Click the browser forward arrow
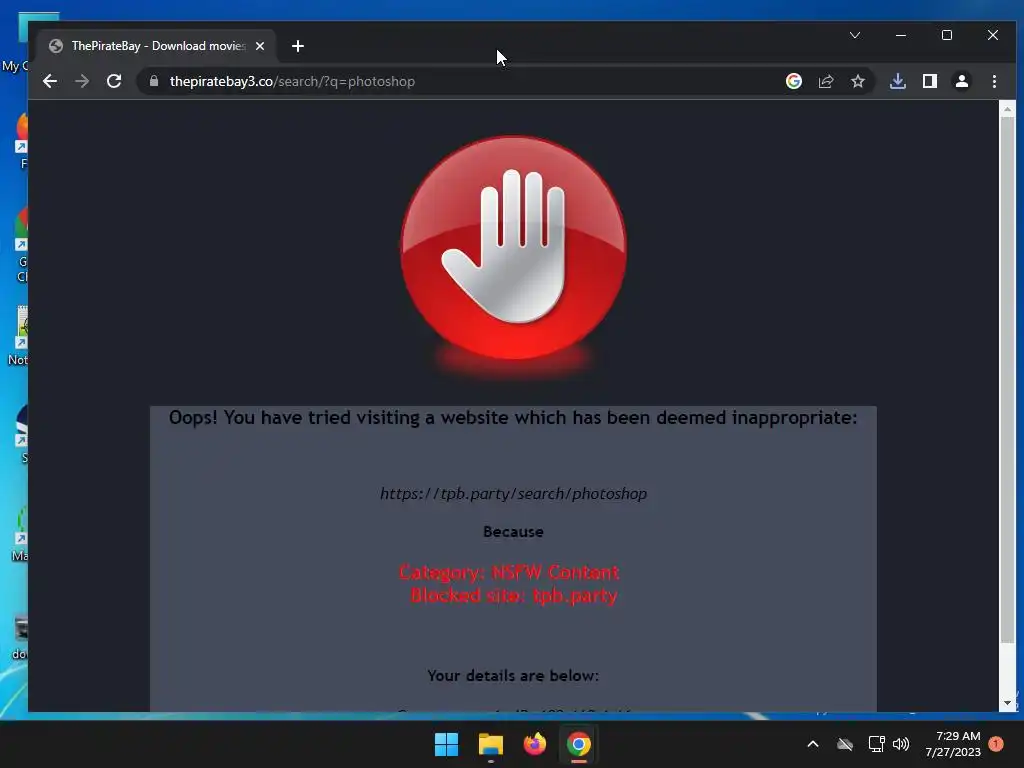 click(82, 81)
